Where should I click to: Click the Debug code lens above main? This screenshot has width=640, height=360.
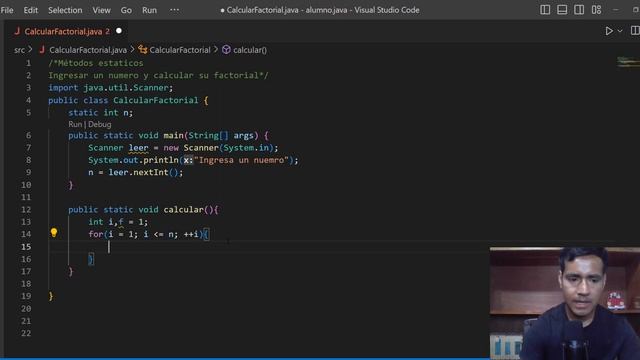tap(100, 124)
